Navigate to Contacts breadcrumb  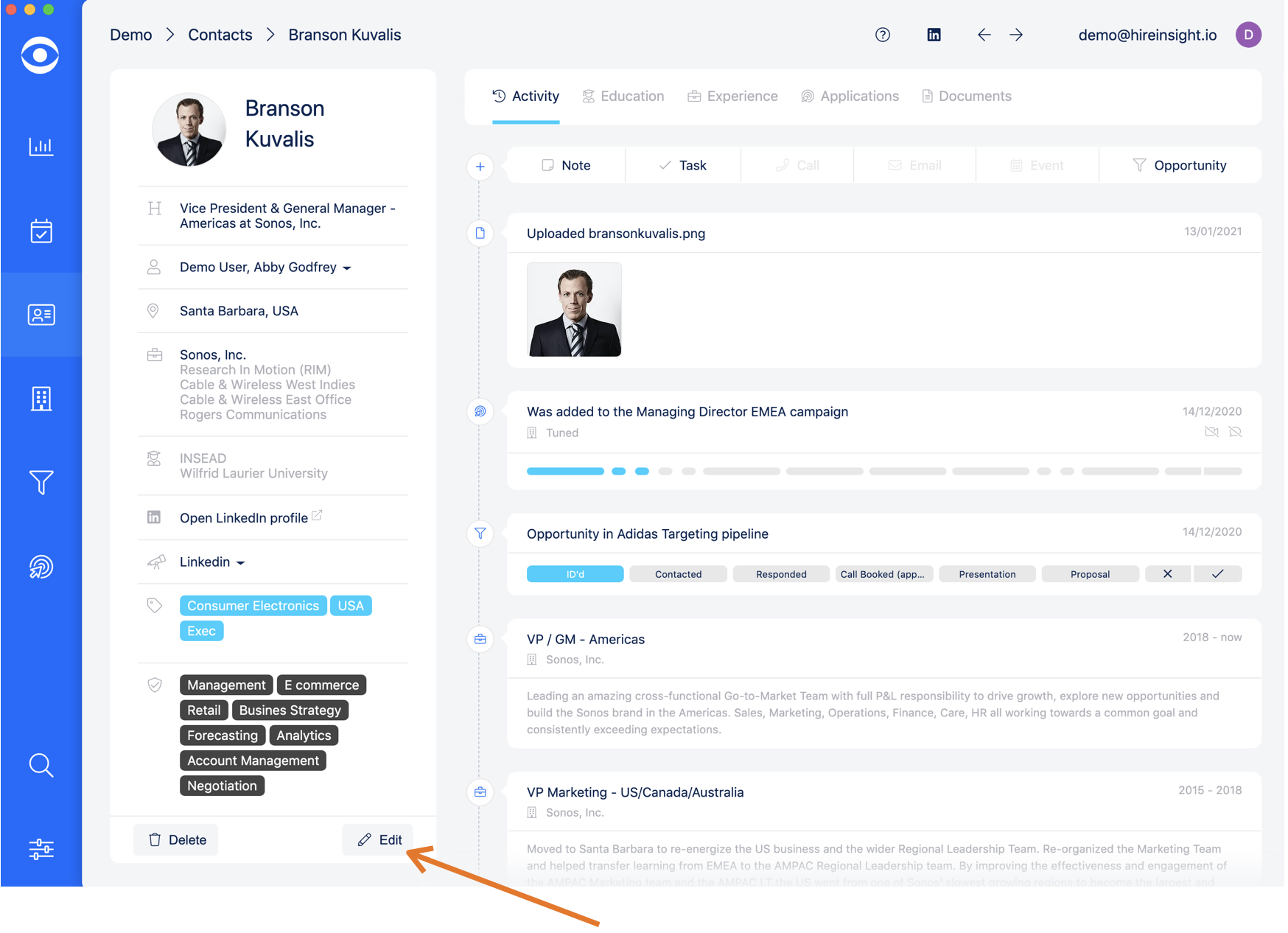coord(220,35)
